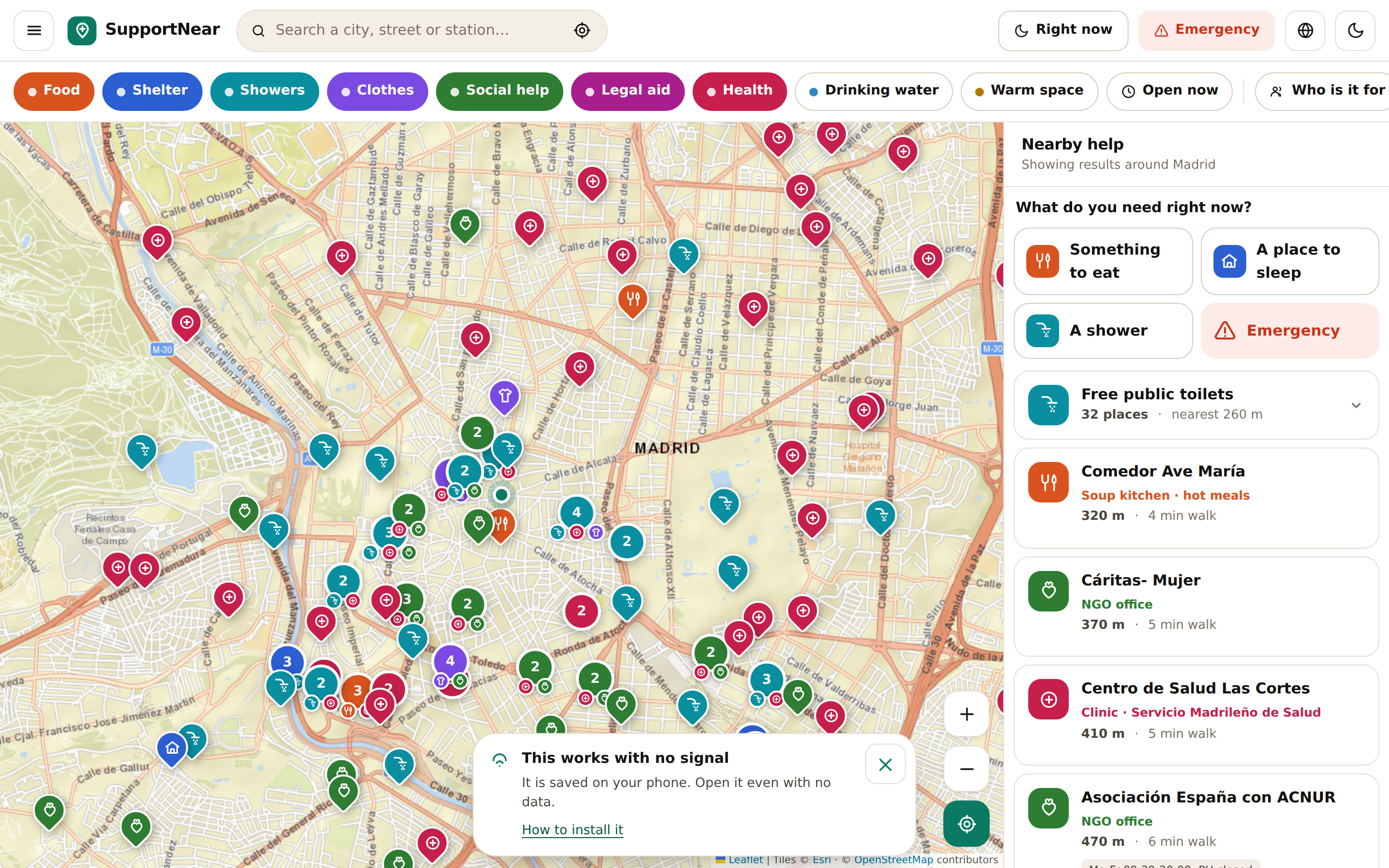Open the blue cluster marker showing 3
This screenshot has width=1389, height=868.
point(287,662)
